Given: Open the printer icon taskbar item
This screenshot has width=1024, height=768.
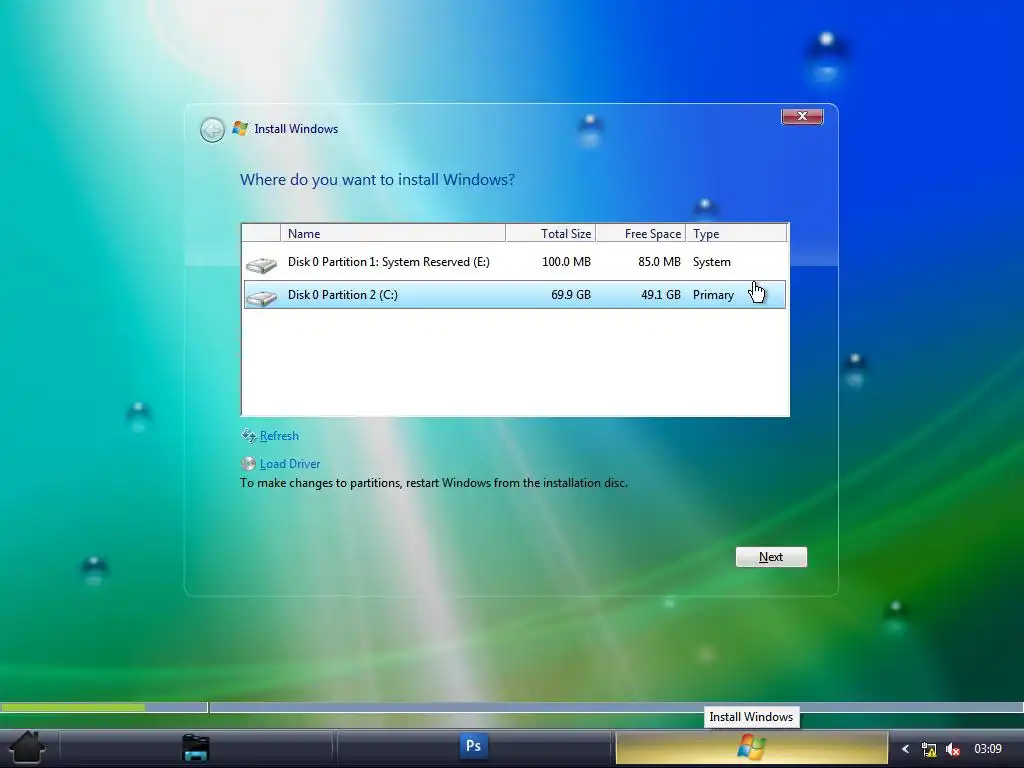Looking at the screenshot, I should point(195,748).
